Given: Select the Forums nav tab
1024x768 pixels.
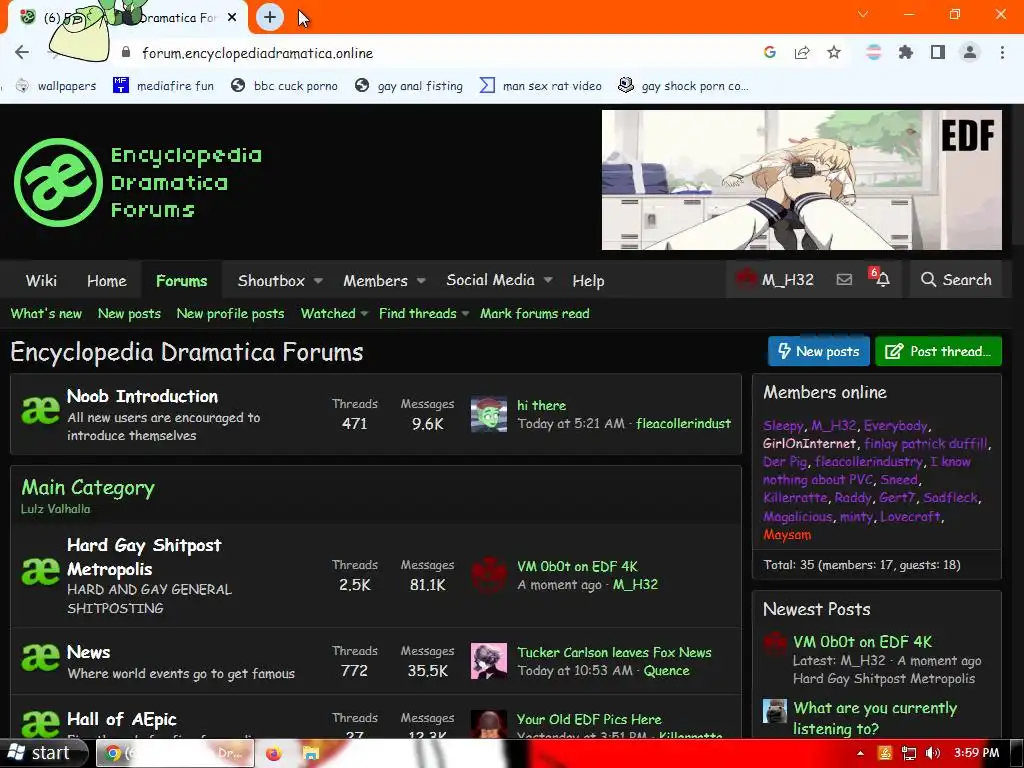Looking at the screenshot, I should pyautogui.click(x=182, y=281).
